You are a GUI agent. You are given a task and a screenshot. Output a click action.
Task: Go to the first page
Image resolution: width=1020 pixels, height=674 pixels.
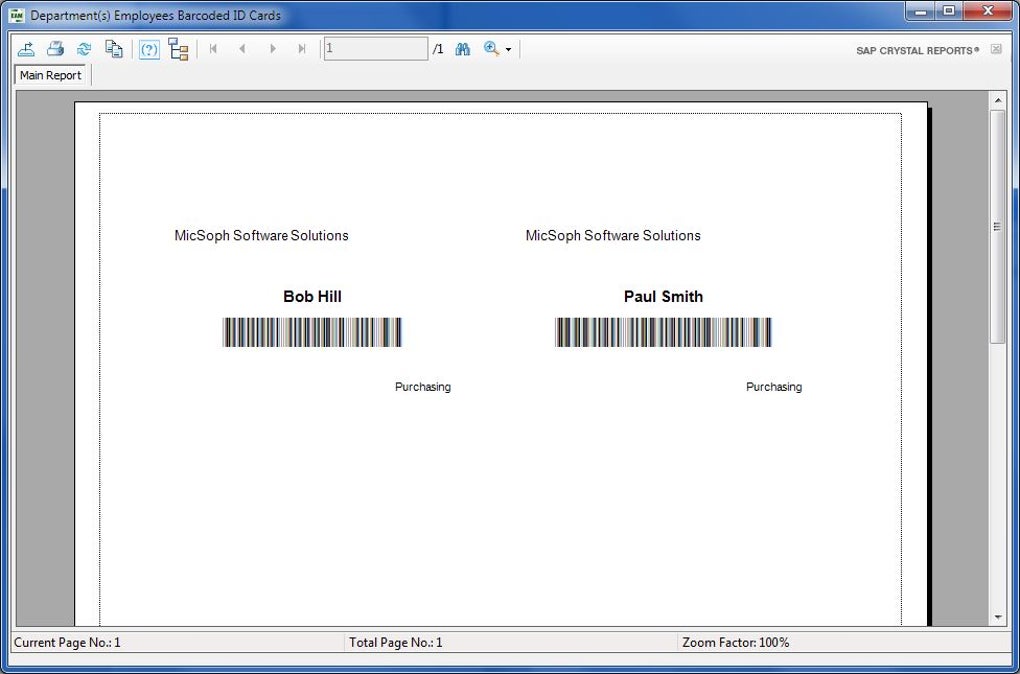tap(213, 49)
